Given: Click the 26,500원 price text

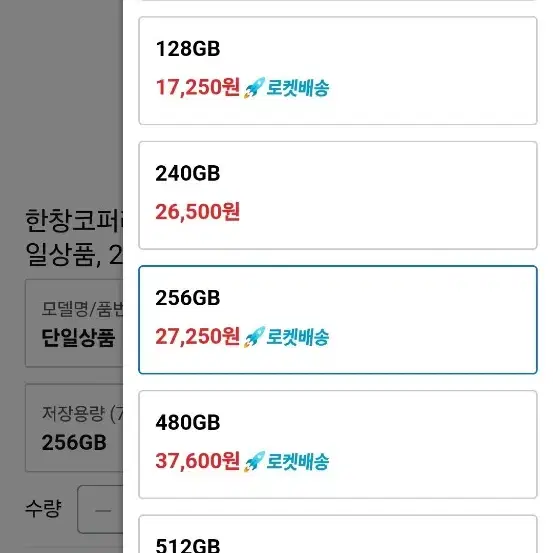Looking at the screenshot, I should pos(198,212).
